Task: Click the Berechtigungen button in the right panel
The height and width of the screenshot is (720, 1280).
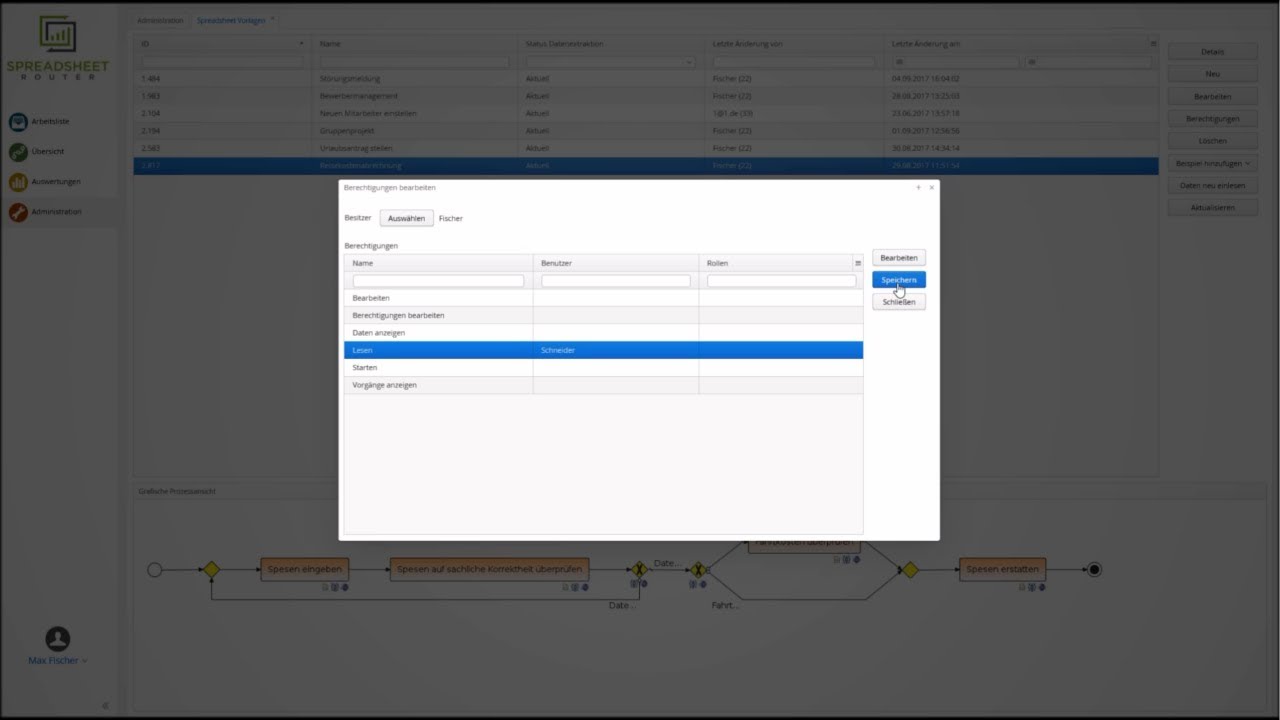Action: [1212, 119]
